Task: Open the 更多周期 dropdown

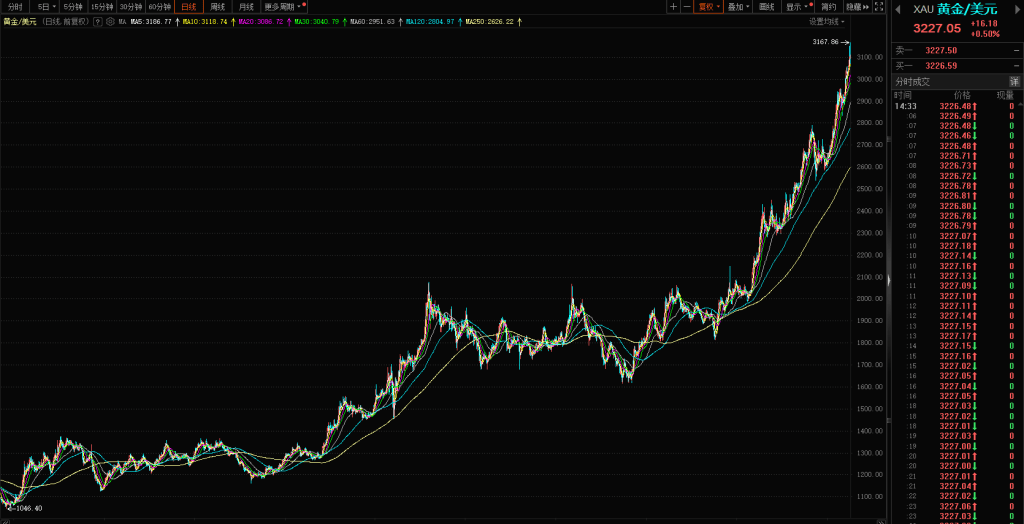Action: tap(284, 7)
